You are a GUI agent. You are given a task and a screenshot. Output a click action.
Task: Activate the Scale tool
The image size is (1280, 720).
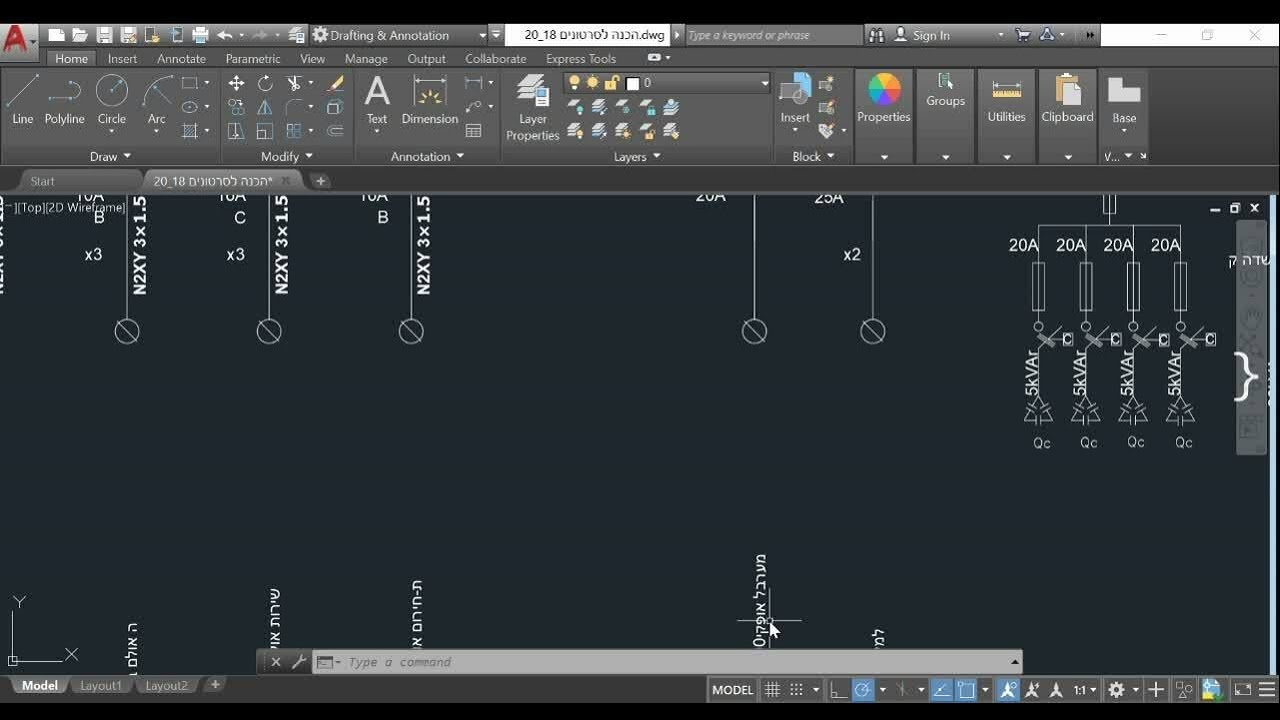coord(265,131)
